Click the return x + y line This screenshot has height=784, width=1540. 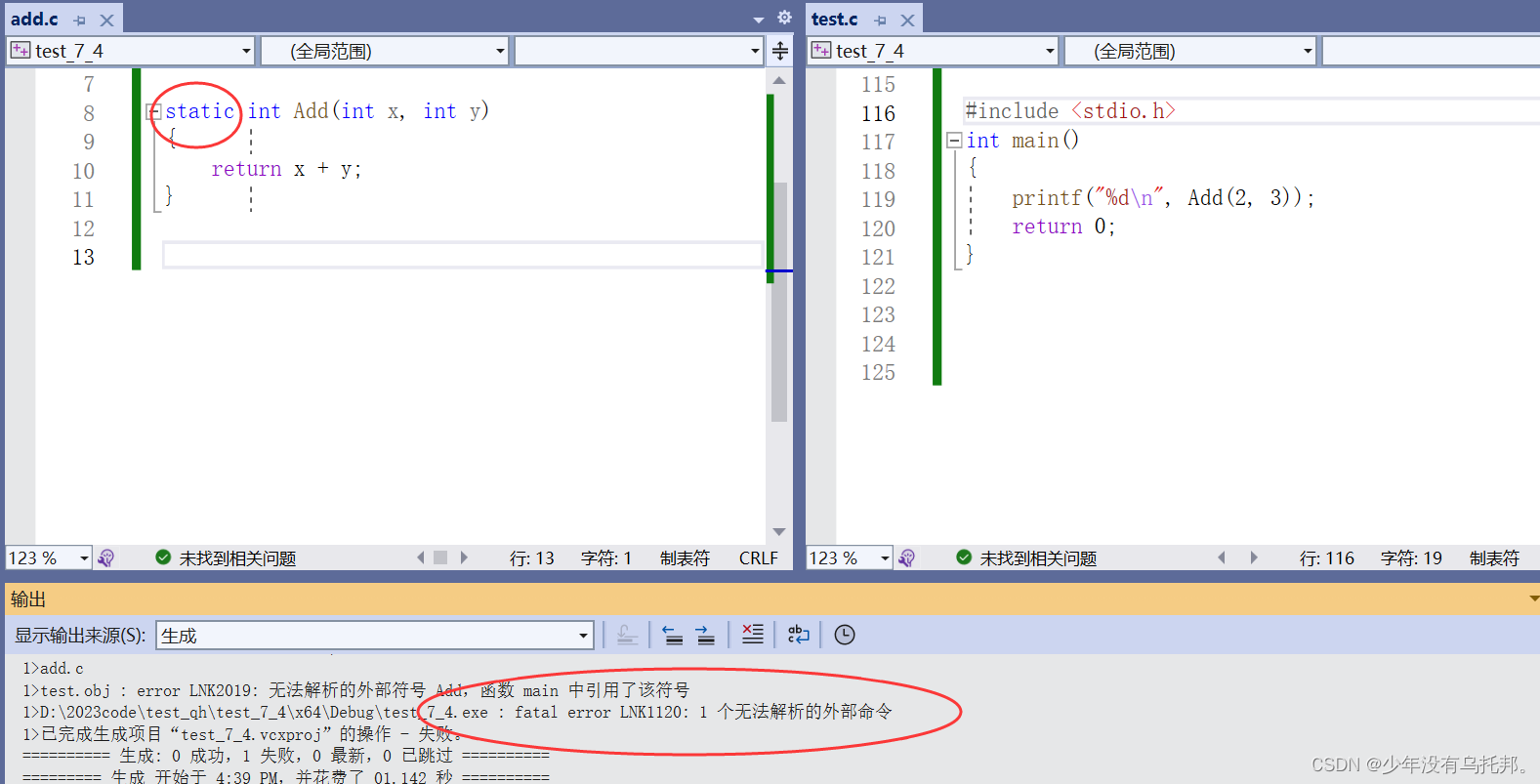pyautogui.click(x=286, y=169)
